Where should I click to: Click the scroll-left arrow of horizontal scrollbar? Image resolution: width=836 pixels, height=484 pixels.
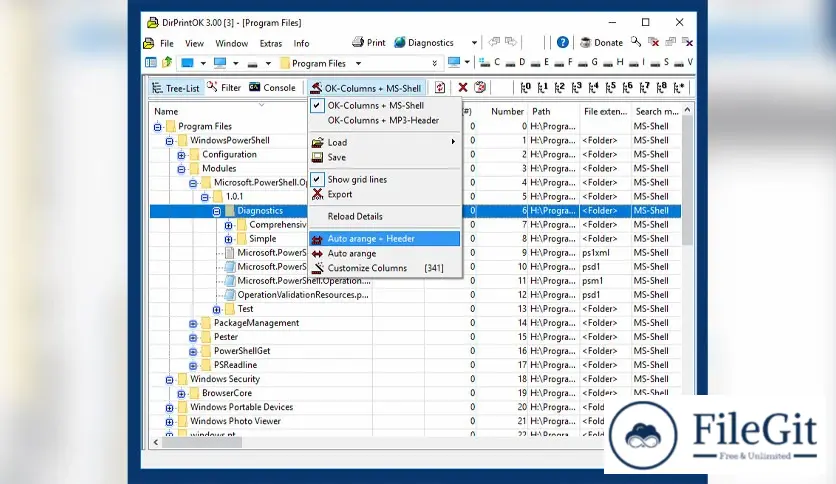click(x=156, y=442)
